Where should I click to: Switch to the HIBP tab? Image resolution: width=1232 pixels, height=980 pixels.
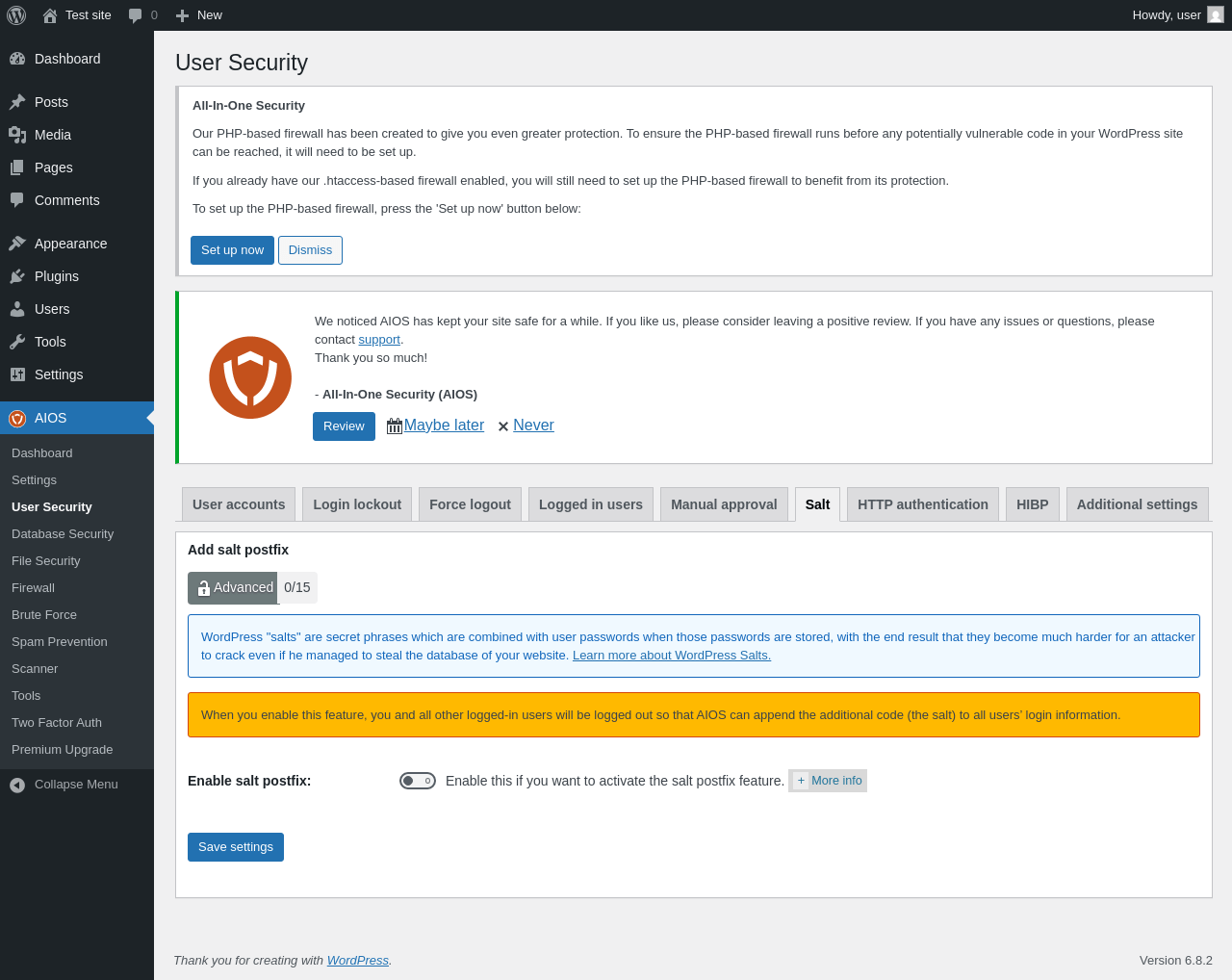(1033, 504)
